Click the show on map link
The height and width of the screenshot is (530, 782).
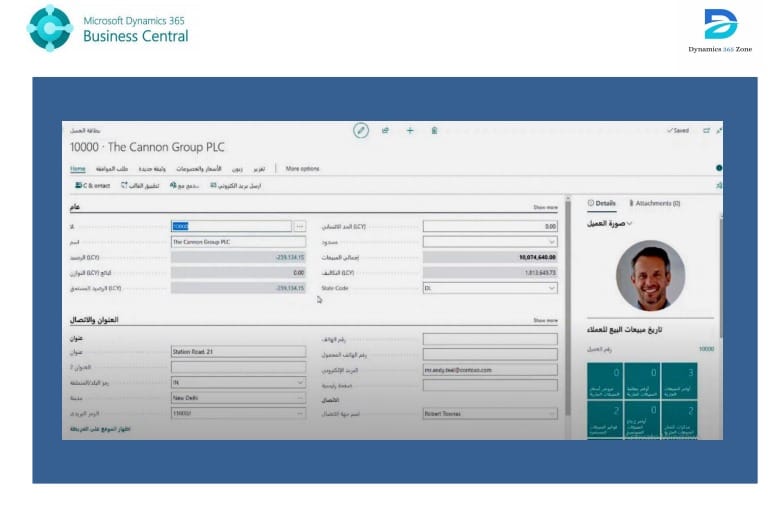click(x=100, y=429)
